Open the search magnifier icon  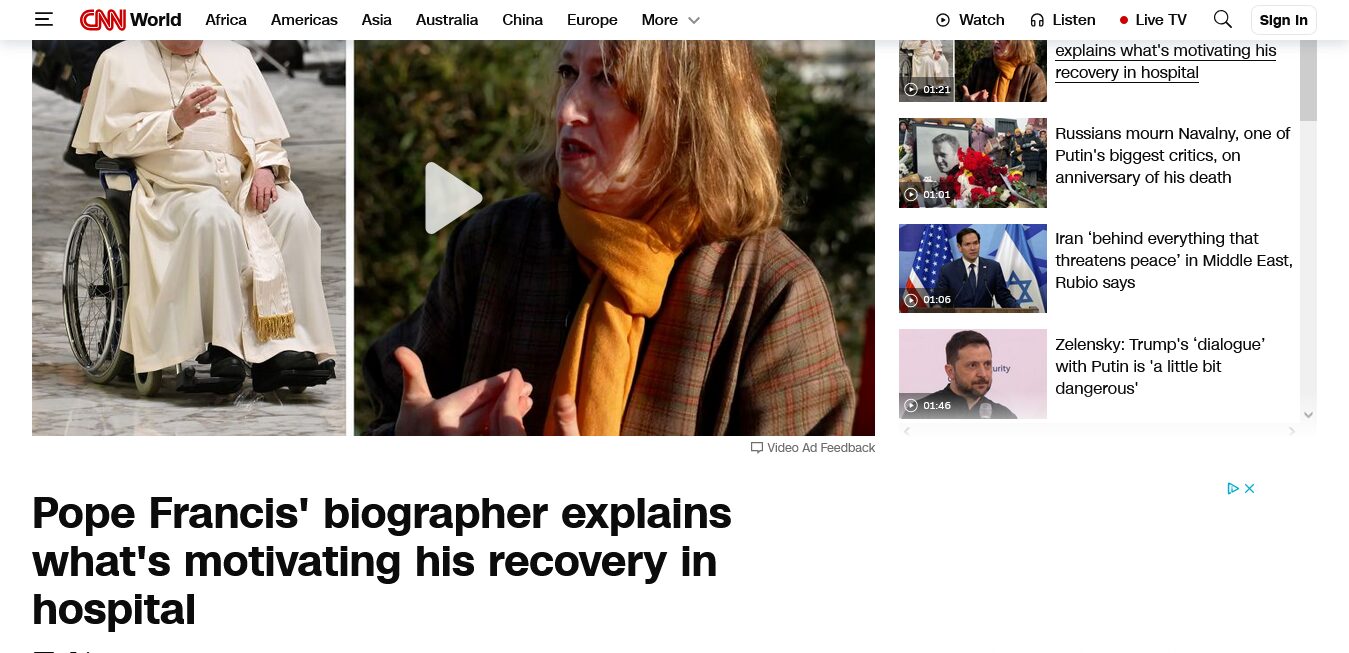[x=1222, y=19]
